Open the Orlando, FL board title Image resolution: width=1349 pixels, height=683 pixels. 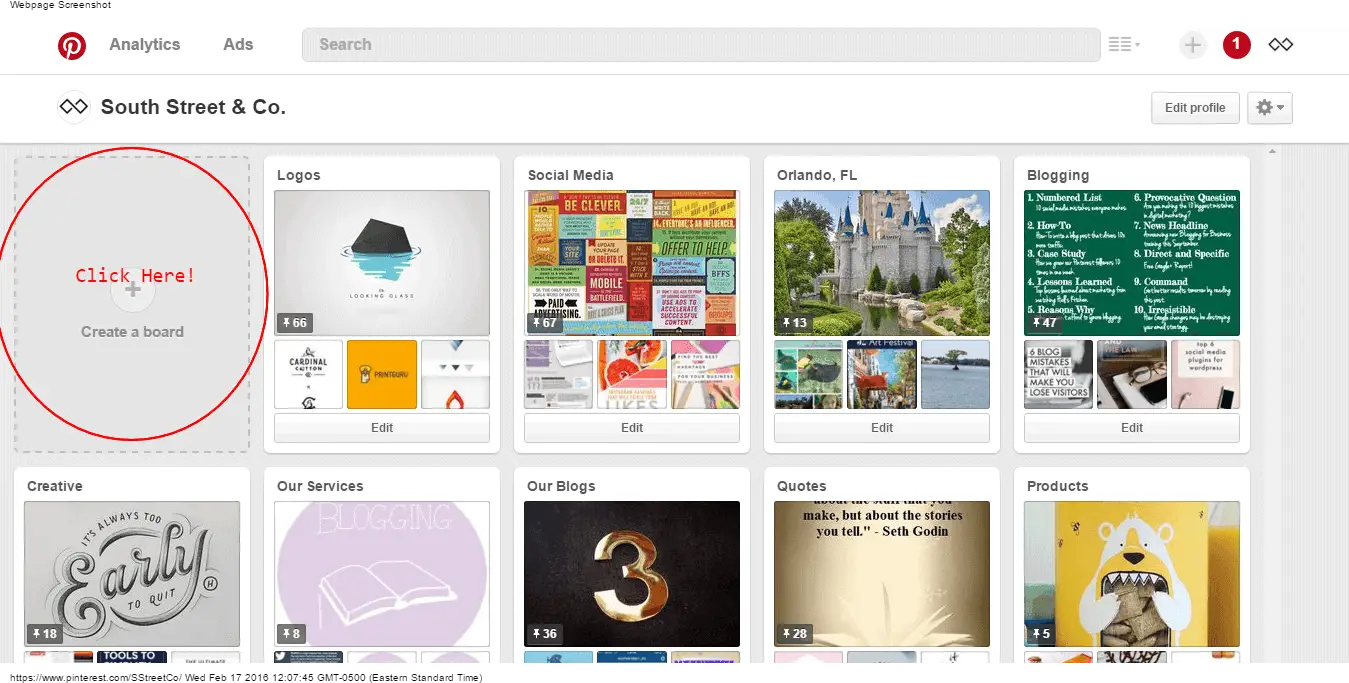coord(817,175)
